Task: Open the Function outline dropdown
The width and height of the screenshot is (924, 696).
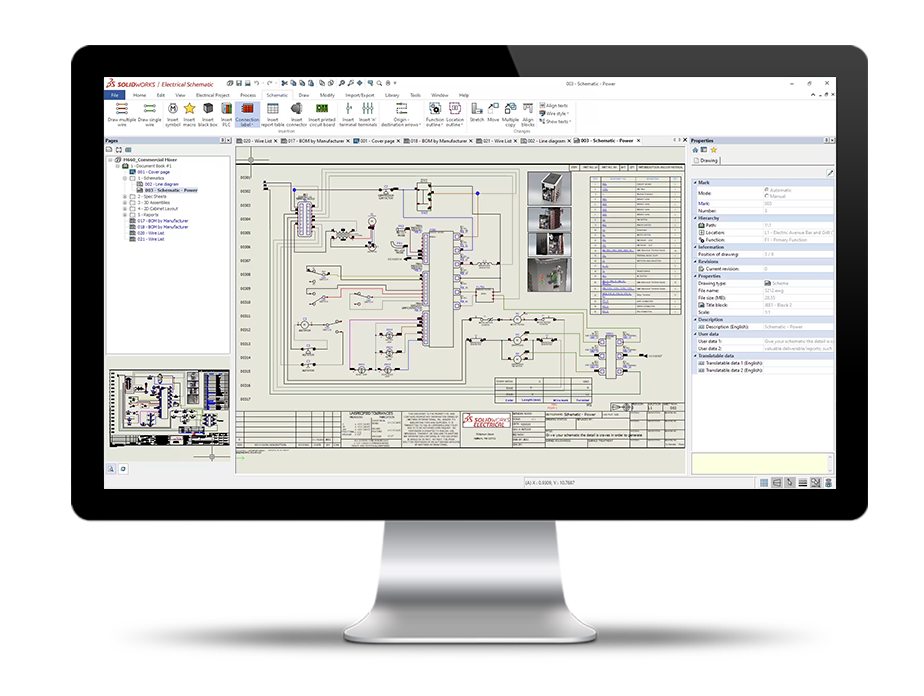Action: [x=434, y=123]
